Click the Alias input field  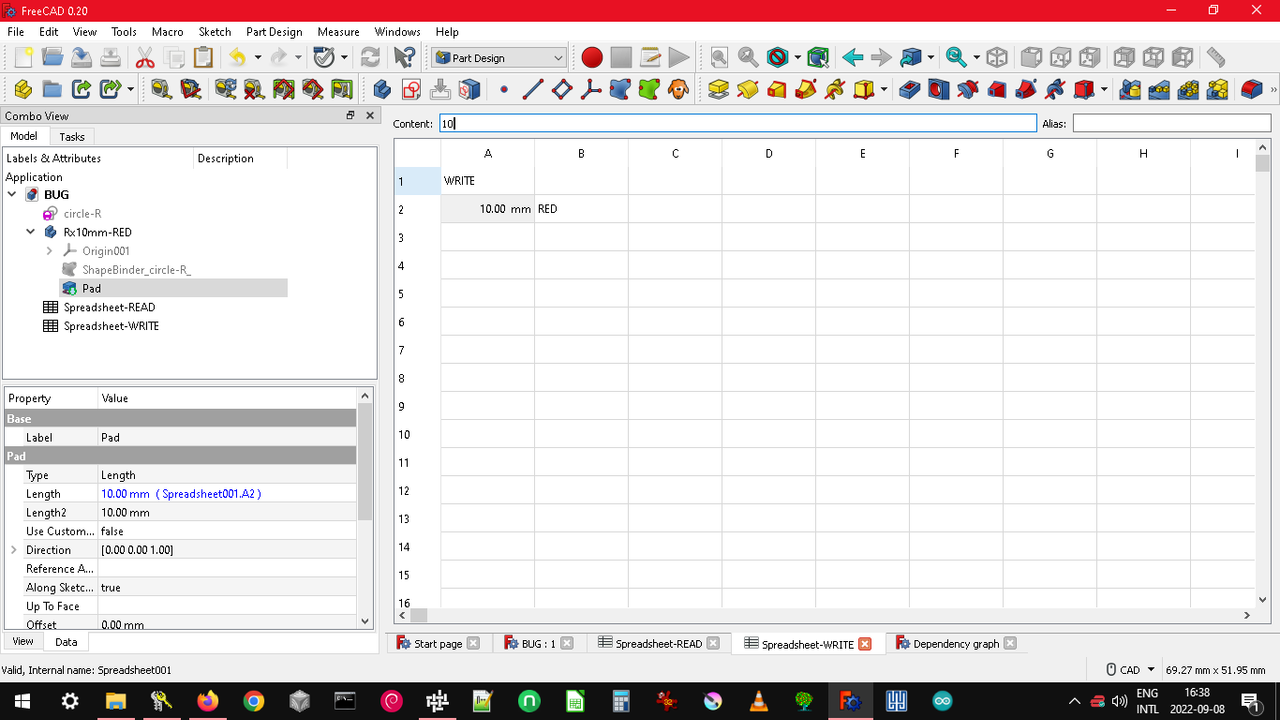1170,122
